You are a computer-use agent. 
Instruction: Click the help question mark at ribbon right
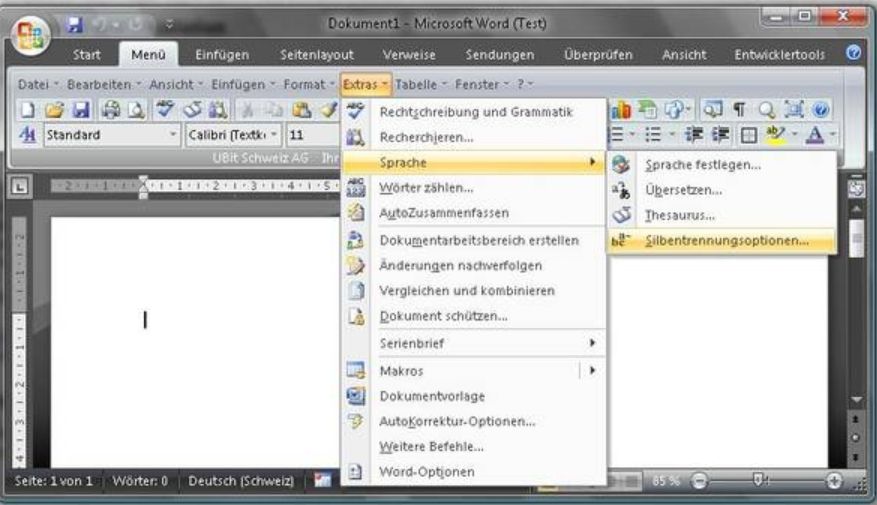pyautogui.click(x=854, y=53)
